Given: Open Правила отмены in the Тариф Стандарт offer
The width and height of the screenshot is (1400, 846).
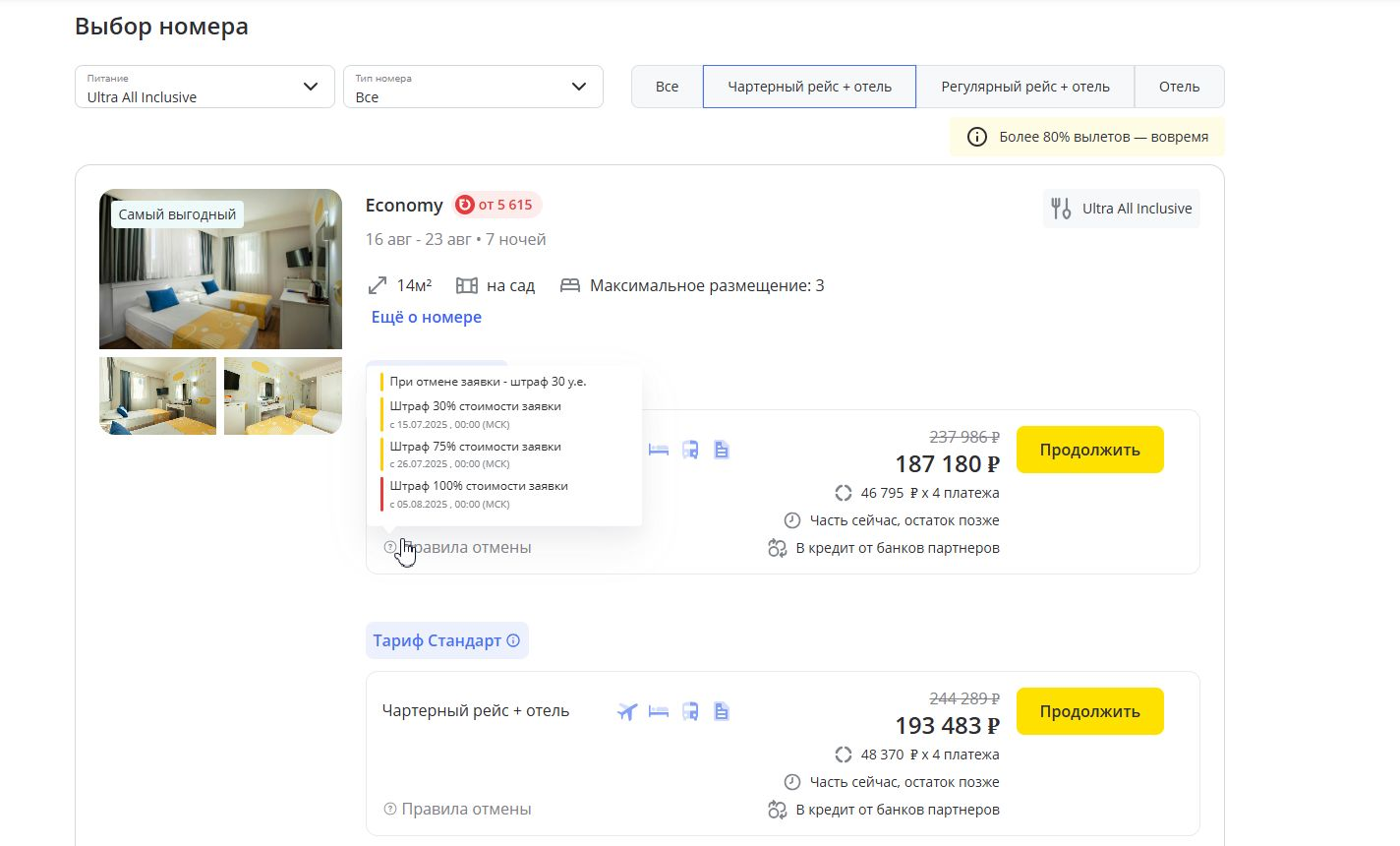Looking at the screenshot, I should (x=466, y=809).
